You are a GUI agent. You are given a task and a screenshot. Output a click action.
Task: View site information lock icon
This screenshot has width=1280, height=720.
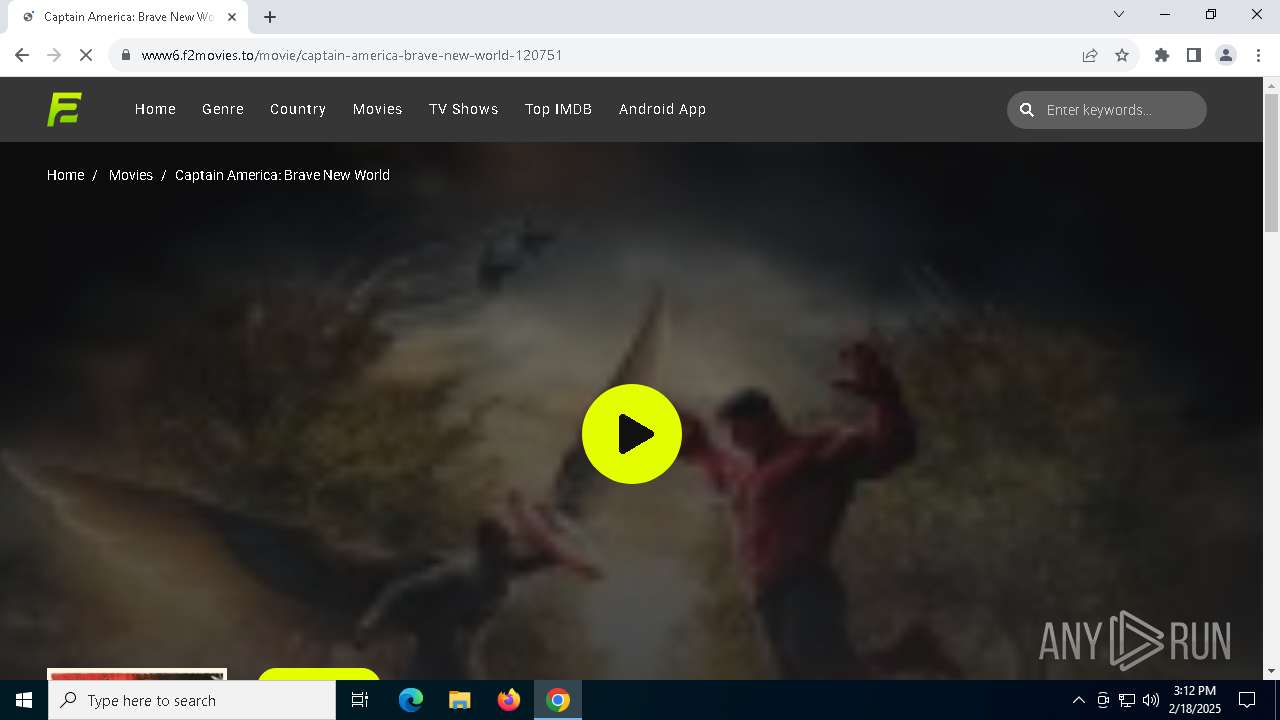[125, 55]
